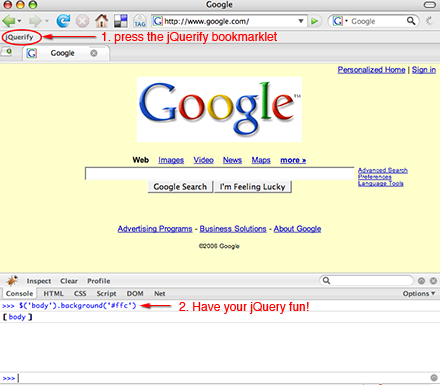Switch to the DOM tab

[135, 294]
